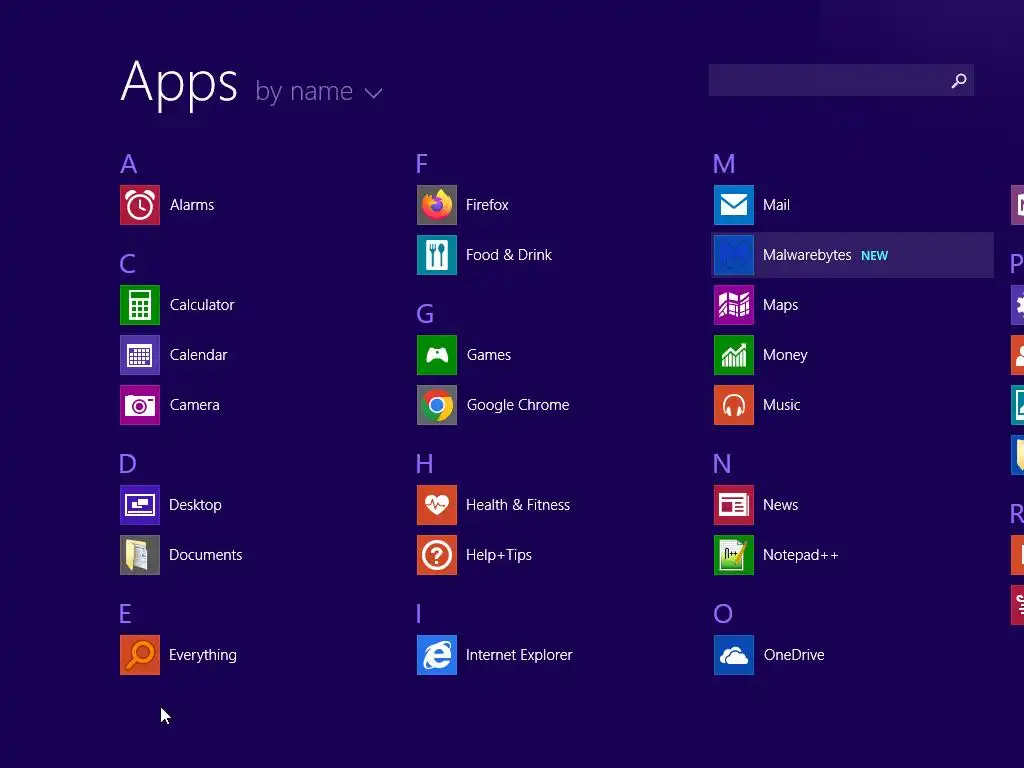Image resolution: width=1024 pixels, height=768 pixels.
Task: Click the 'Money' label text
Action: point(786,355)
